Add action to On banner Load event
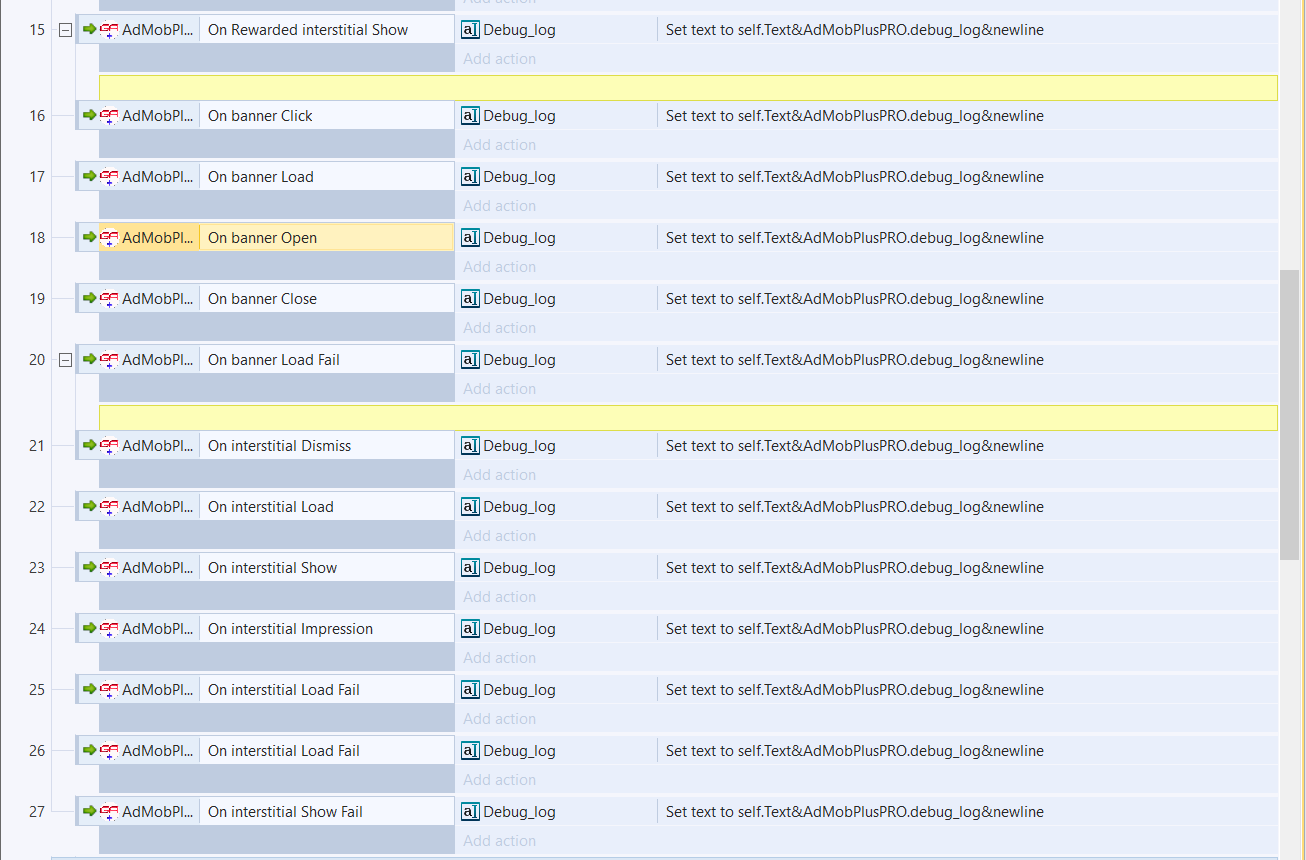Viewport: 1306px width, 860px height. click(x=499, y=206)
